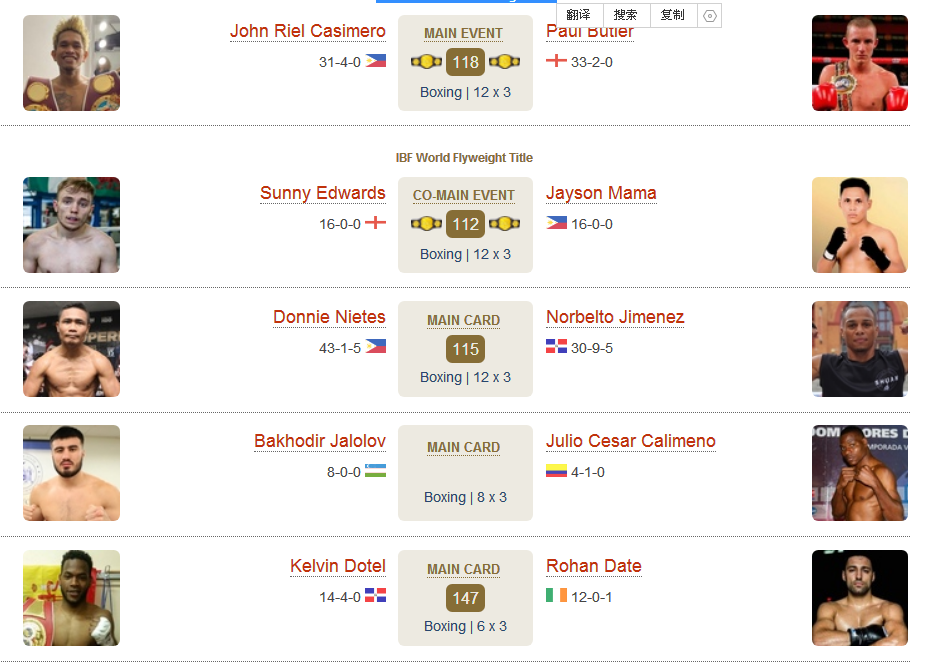Screen dimensions: 933x666
Task: Open Kelvin Dotel's fighter profile link
Action: [338, 565]
